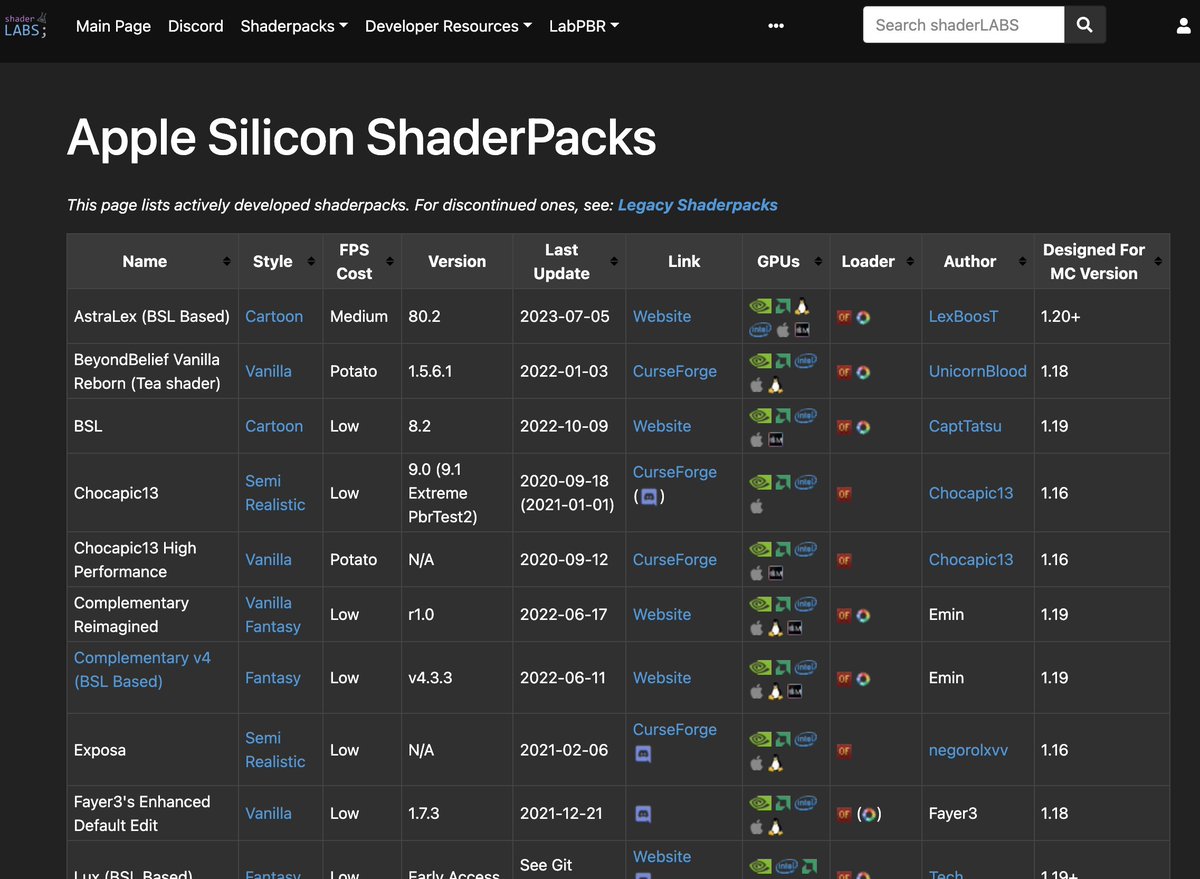Viewport: 1200px width, 879px height.
Task: Sort table by Style column arrows
Action: coord(309,261)
